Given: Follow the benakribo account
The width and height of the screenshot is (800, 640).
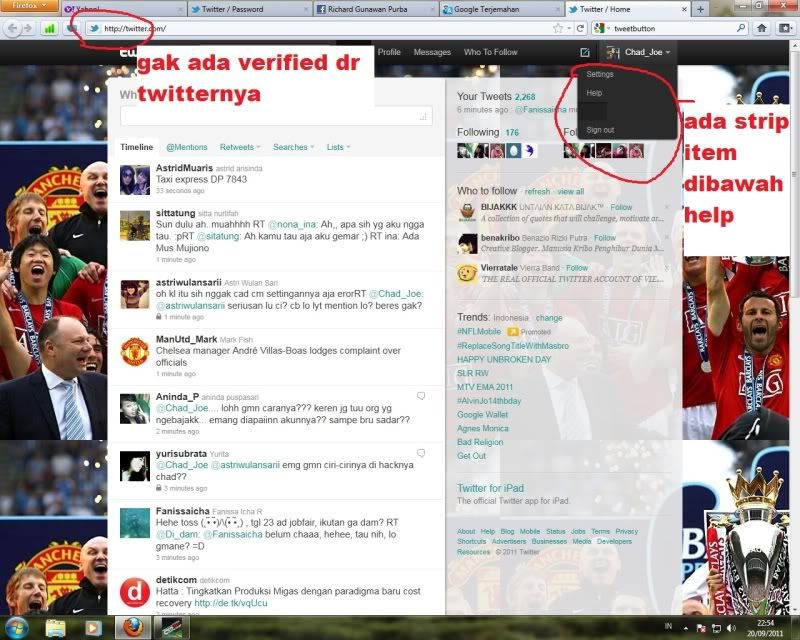Looking at the screenshot, I should (605, 237).
